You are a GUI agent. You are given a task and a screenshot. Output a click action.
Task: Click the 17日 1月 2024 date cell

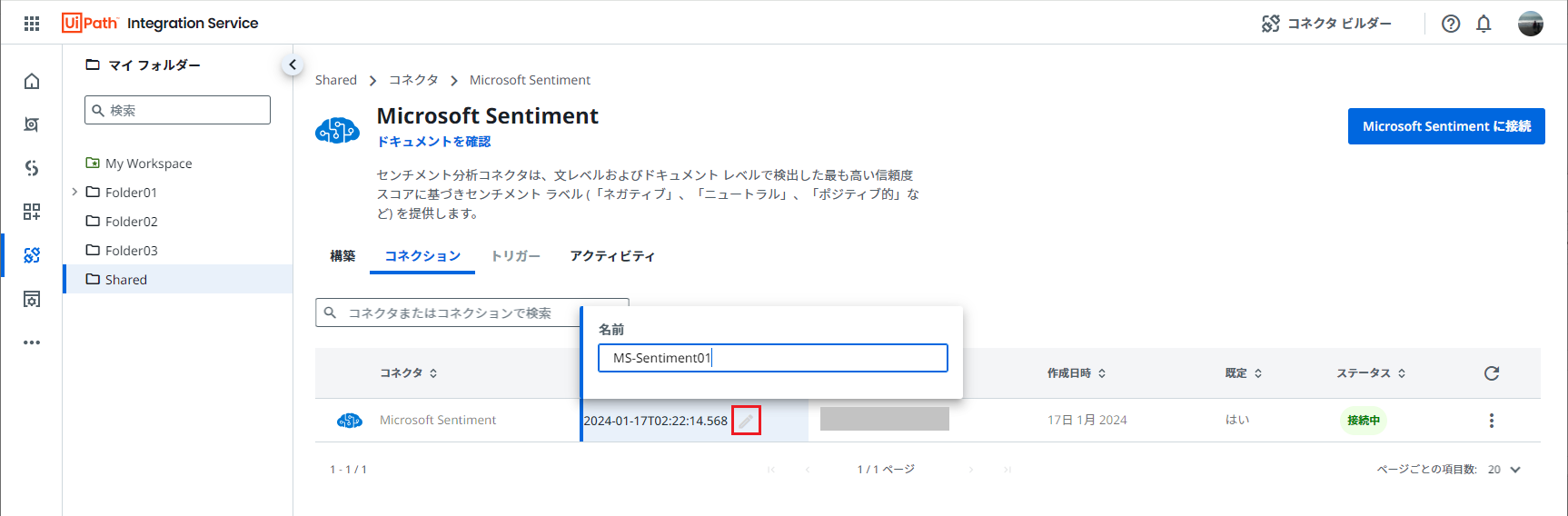point(1087,421)
